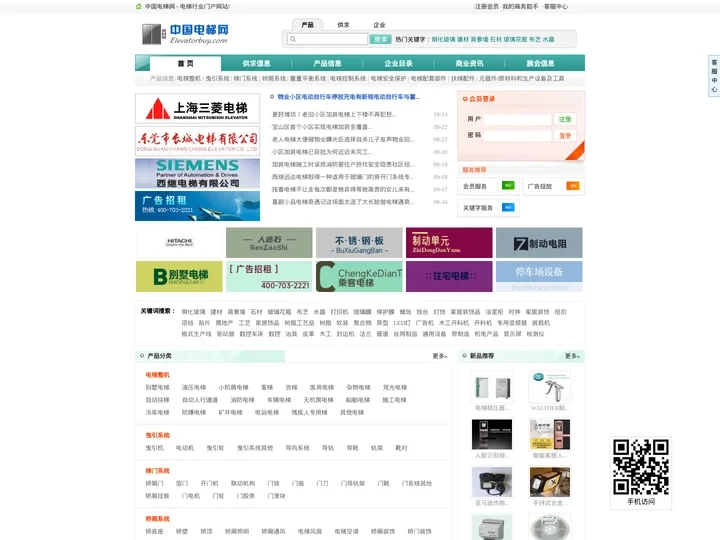Click the HITACHI ad tile
This screenshot has height=540, width=720.
click(179, 242)
